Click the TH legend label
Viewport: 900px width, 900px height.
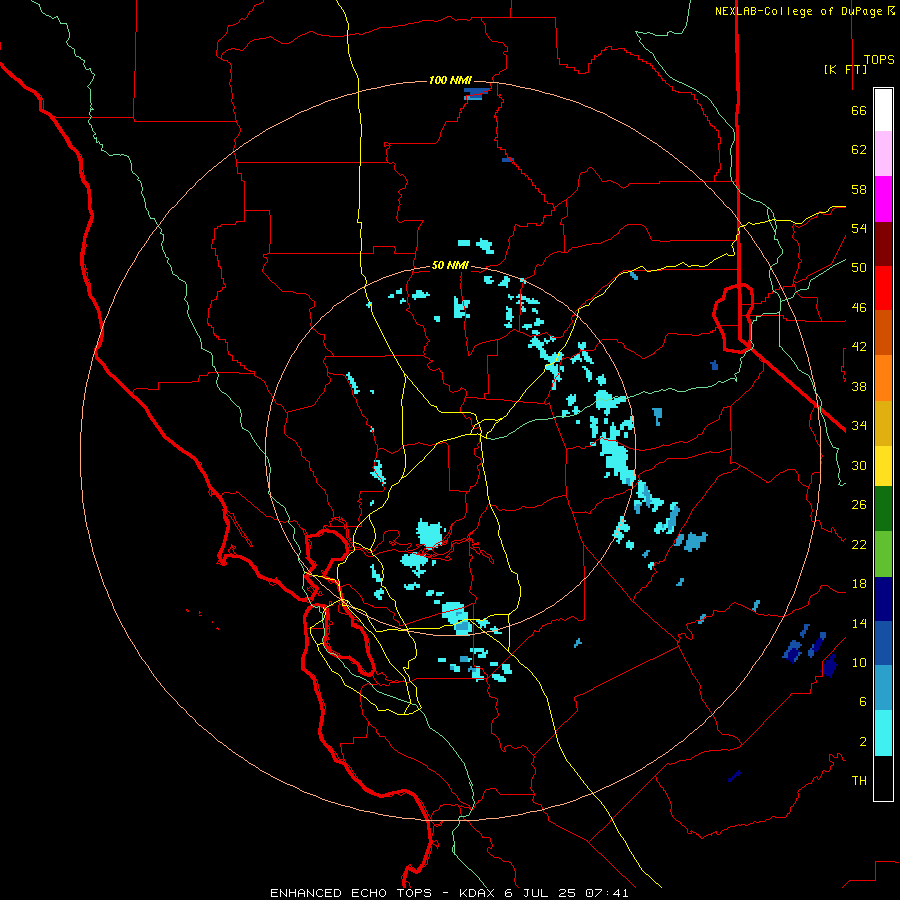[x=859, y=781]
